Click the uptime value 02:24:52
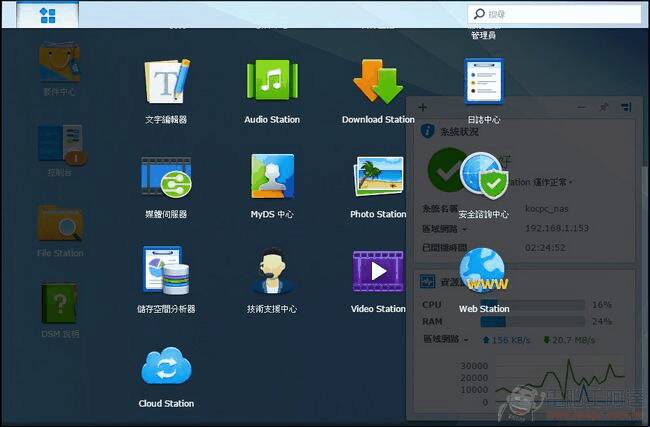This screenshot has width=650, height=427. pos(545,247)
